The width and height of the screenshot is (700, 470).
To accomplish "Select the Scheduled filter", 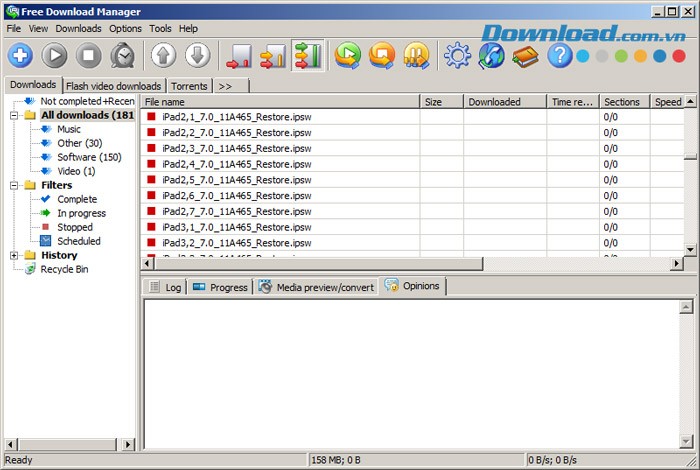I will 79,241.
